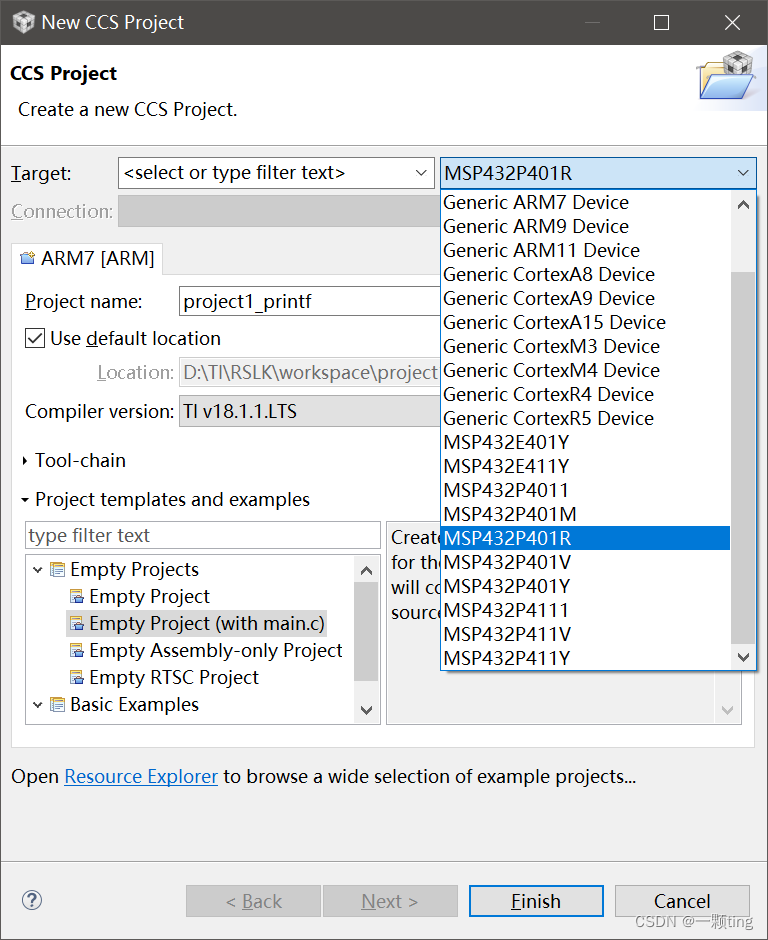Click the Finish button

536,901
